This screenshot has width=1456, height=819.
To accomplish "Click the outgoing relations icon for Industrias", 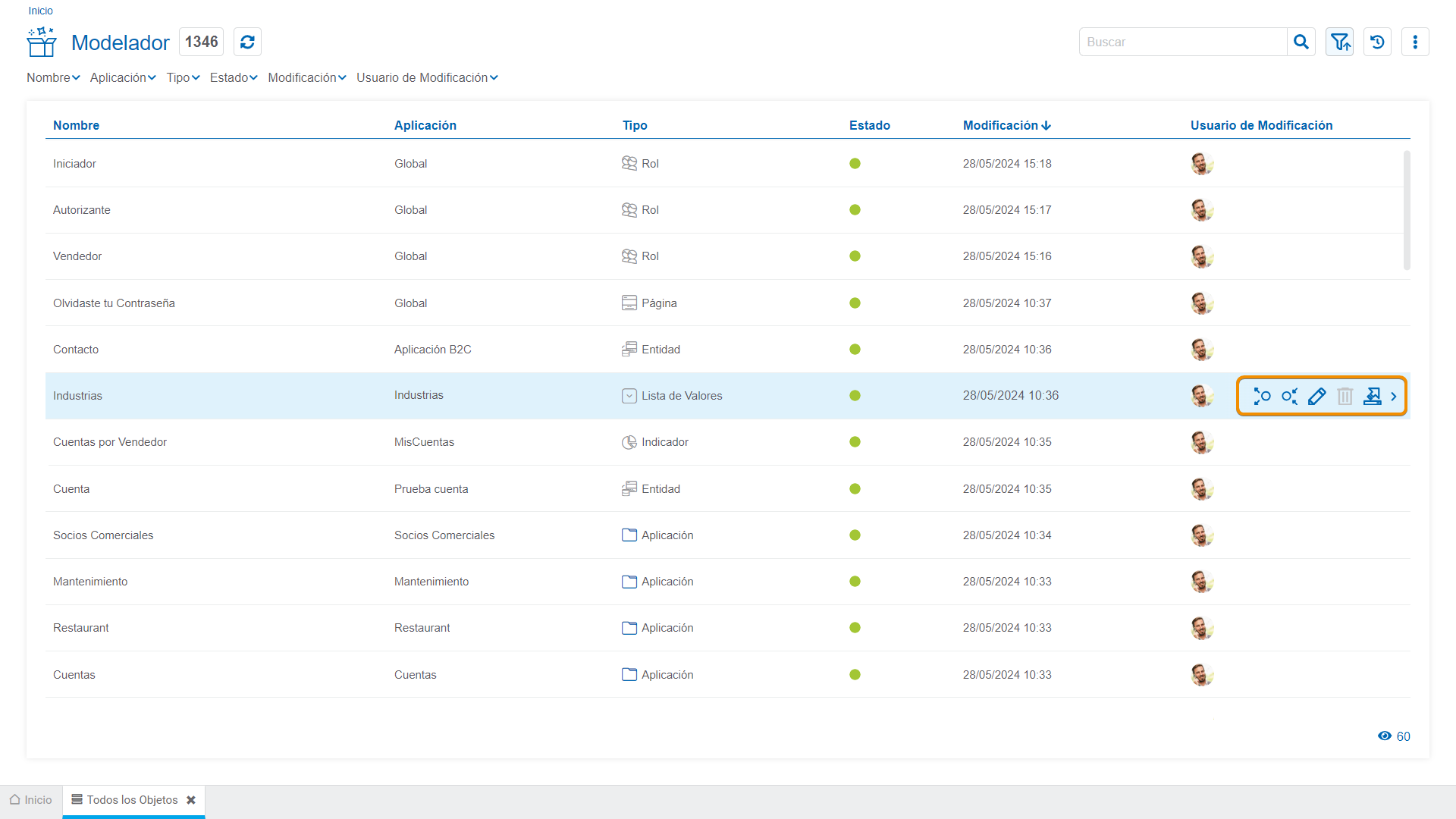I will click(x=1262, y=396).
